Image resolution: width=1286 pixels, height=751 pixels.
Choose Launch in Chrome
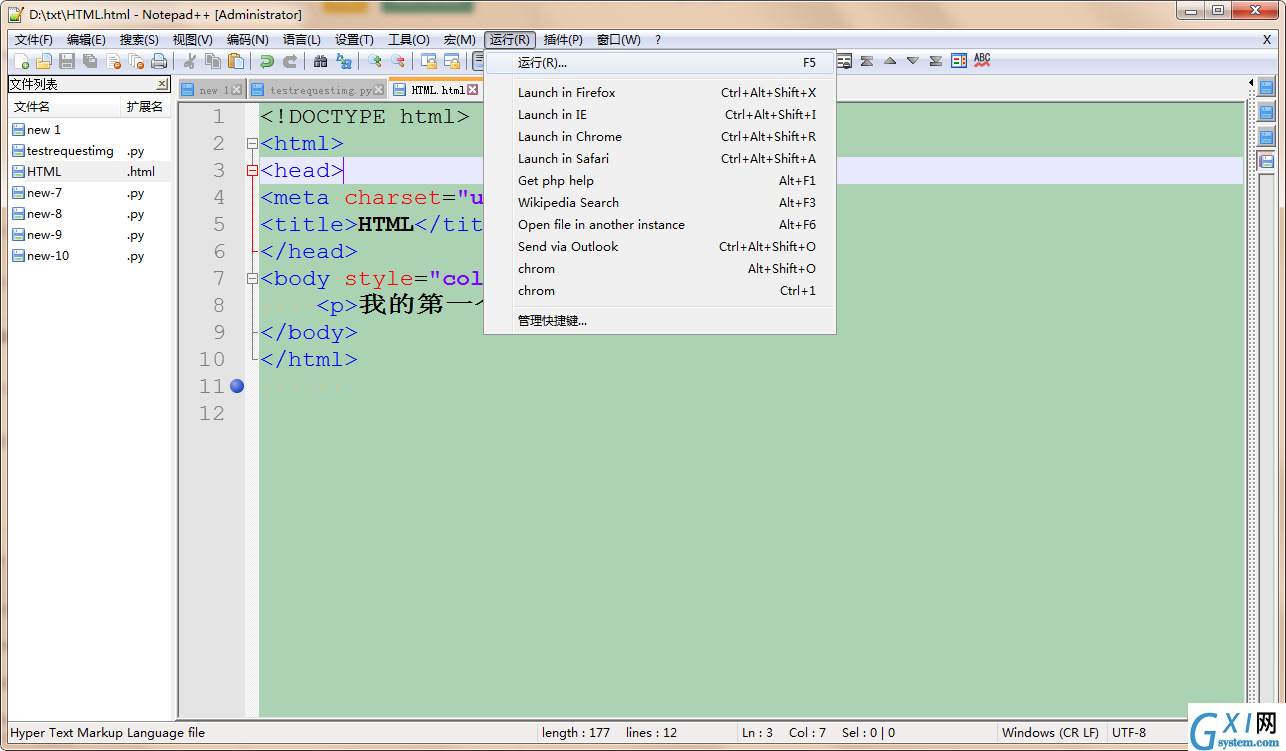tap(660, 137)
